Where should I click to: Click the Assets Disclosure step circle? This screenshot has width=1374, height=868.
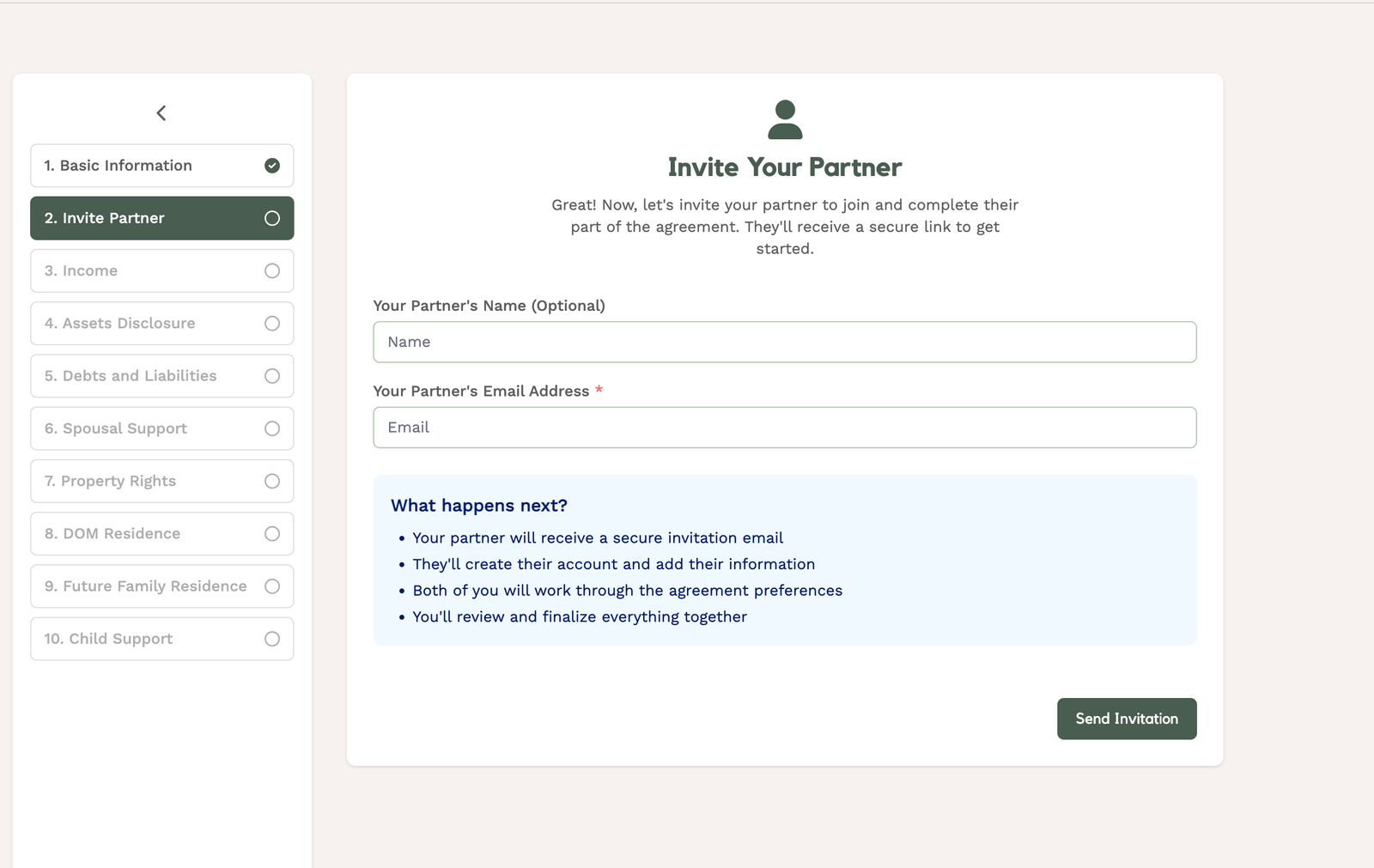tap(272, 324)
